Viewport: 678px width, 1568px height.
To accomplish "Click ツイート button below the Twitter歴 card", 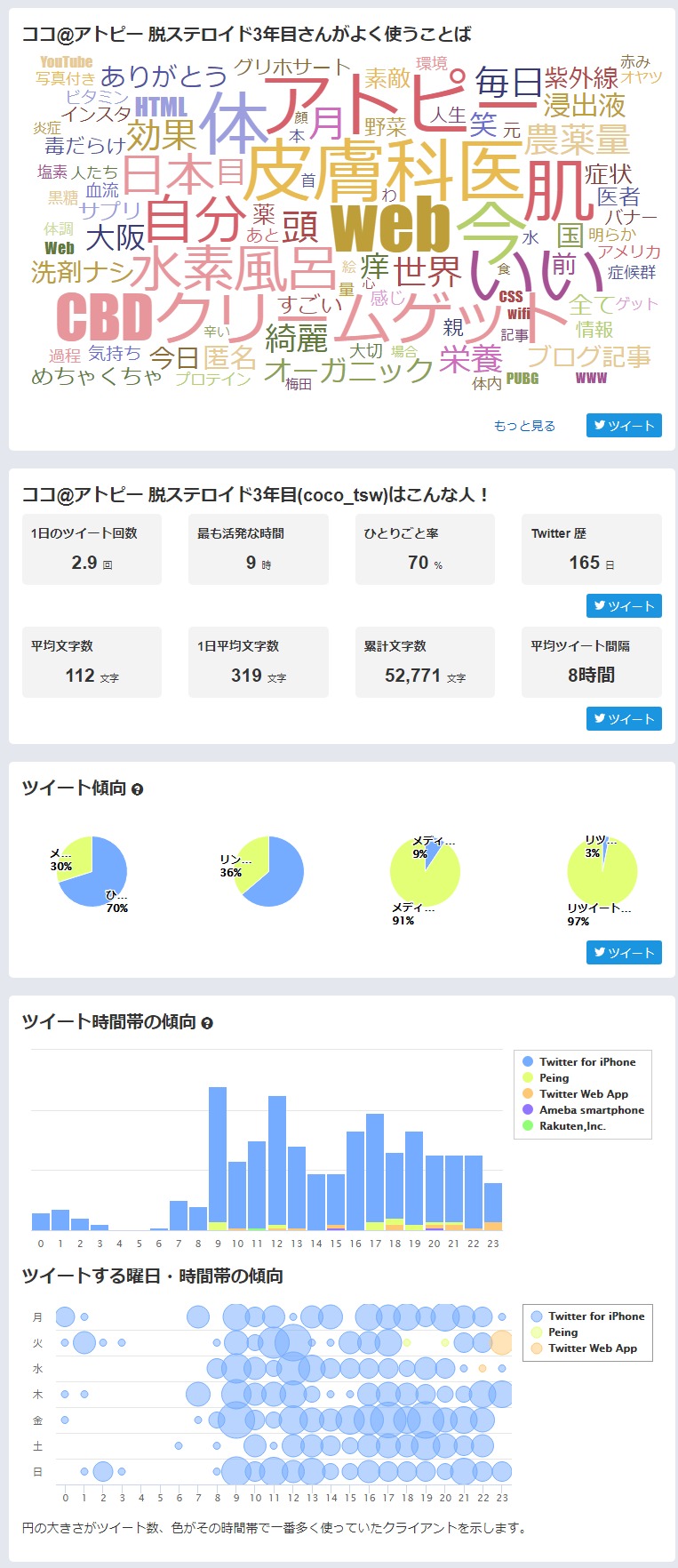I will click(624, 606).
